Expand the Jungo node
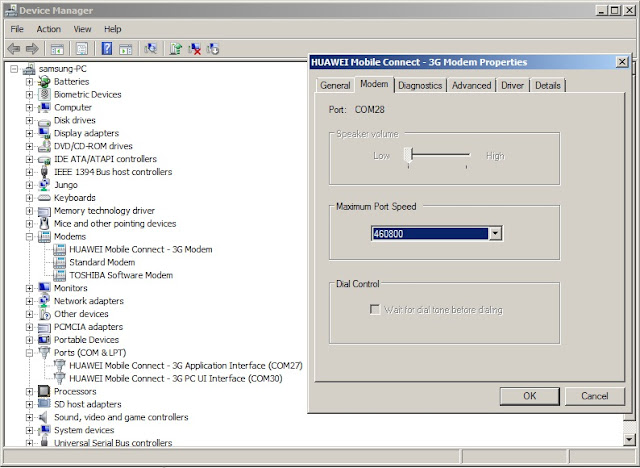 tap(29, 185)
